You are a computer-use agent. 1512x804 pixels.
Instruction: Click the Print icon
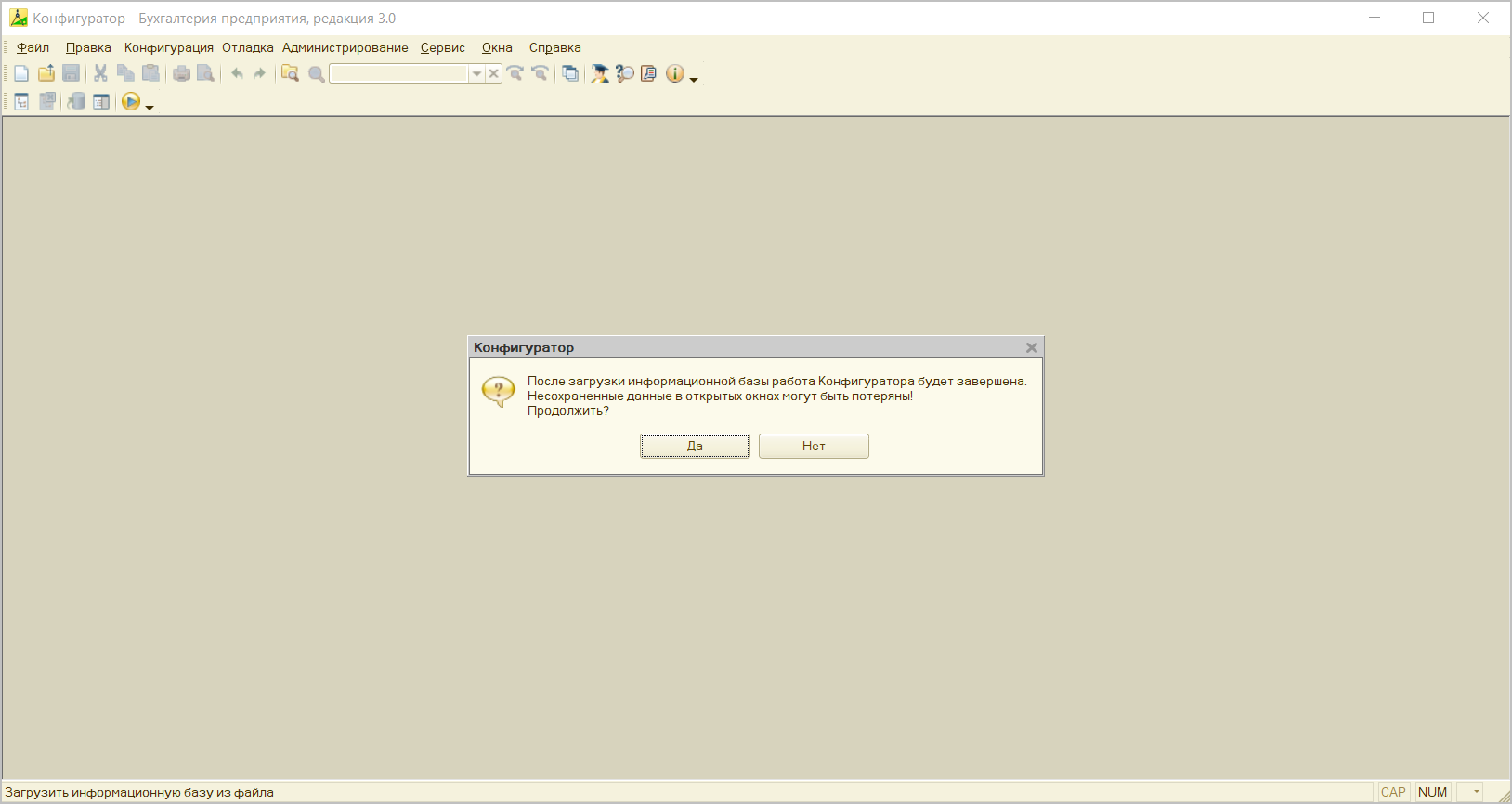pyautogui.click(x=182, y=74)
